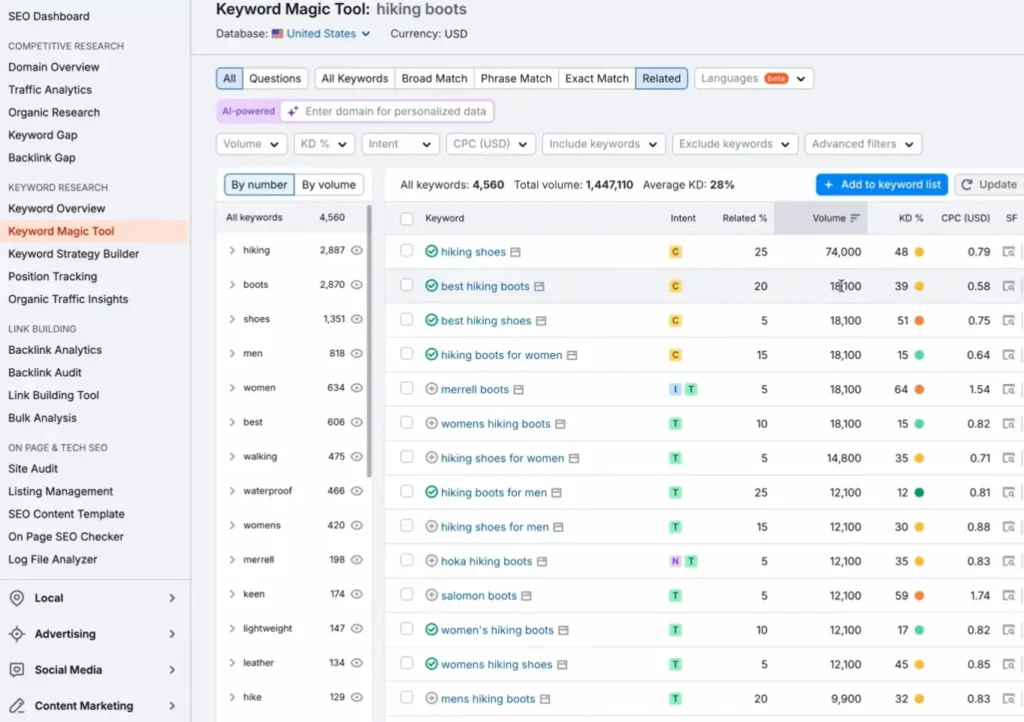Click the KD % column header

pyautogui.click(x=910, y=218)
